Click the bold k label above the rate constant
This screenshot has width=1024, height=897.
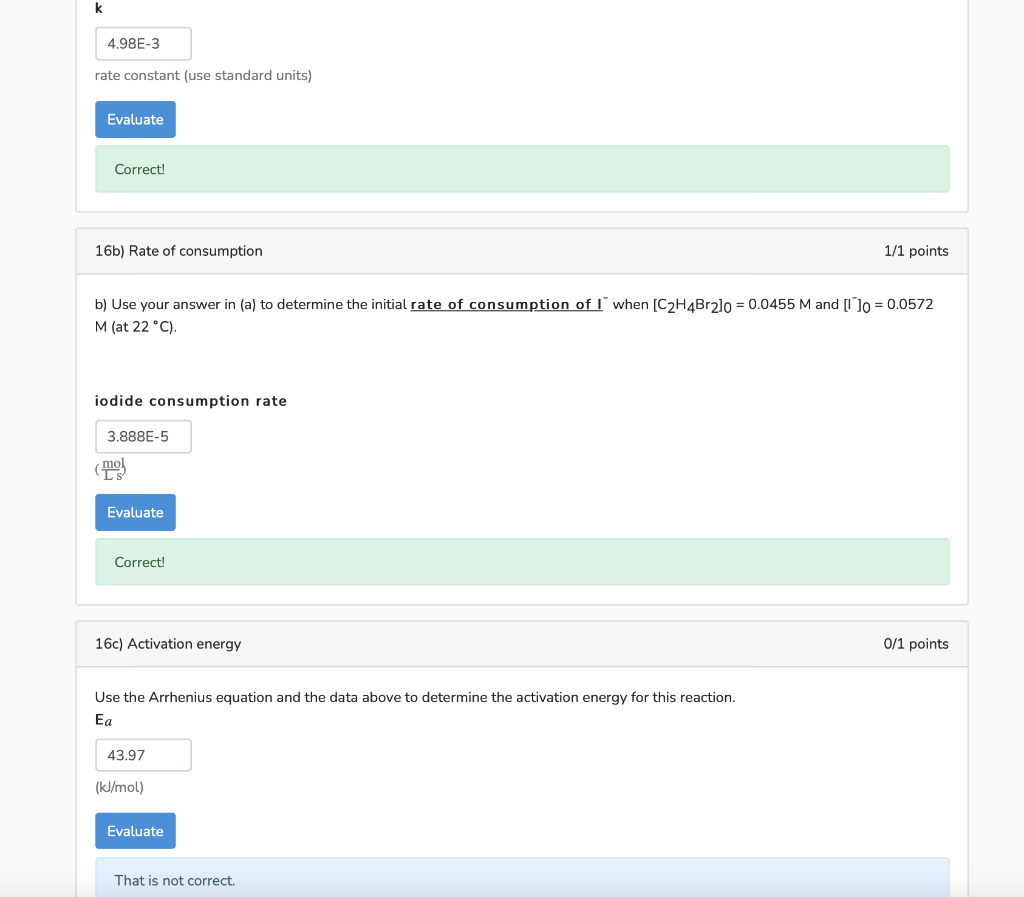click(97, 8)
